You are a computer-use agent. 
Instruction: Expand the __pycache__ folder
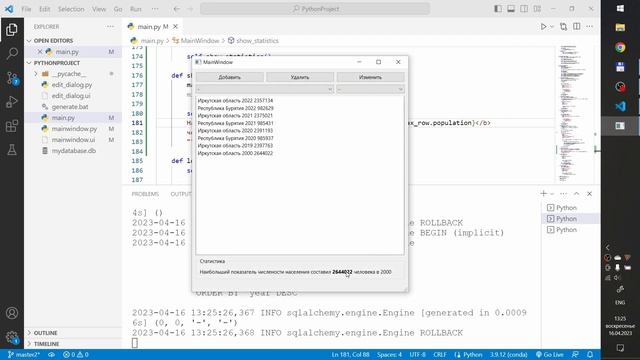pos(36,74)
